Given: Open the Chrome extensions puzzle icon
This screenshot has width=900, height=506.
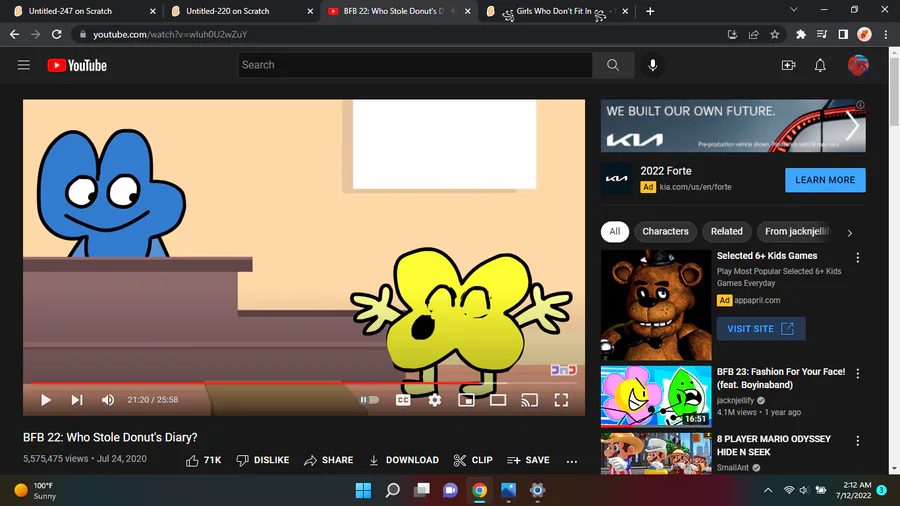Looking at the screenshot, I should [x=801, y=34].
